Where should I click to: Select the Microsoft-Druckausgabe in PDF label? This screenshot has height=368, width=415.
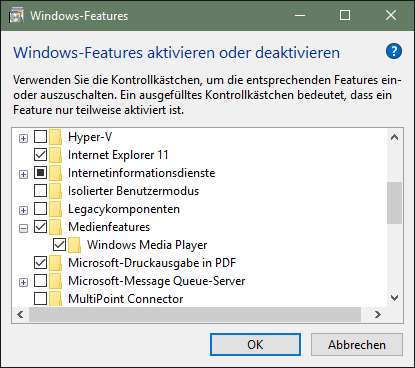(152, 263)
